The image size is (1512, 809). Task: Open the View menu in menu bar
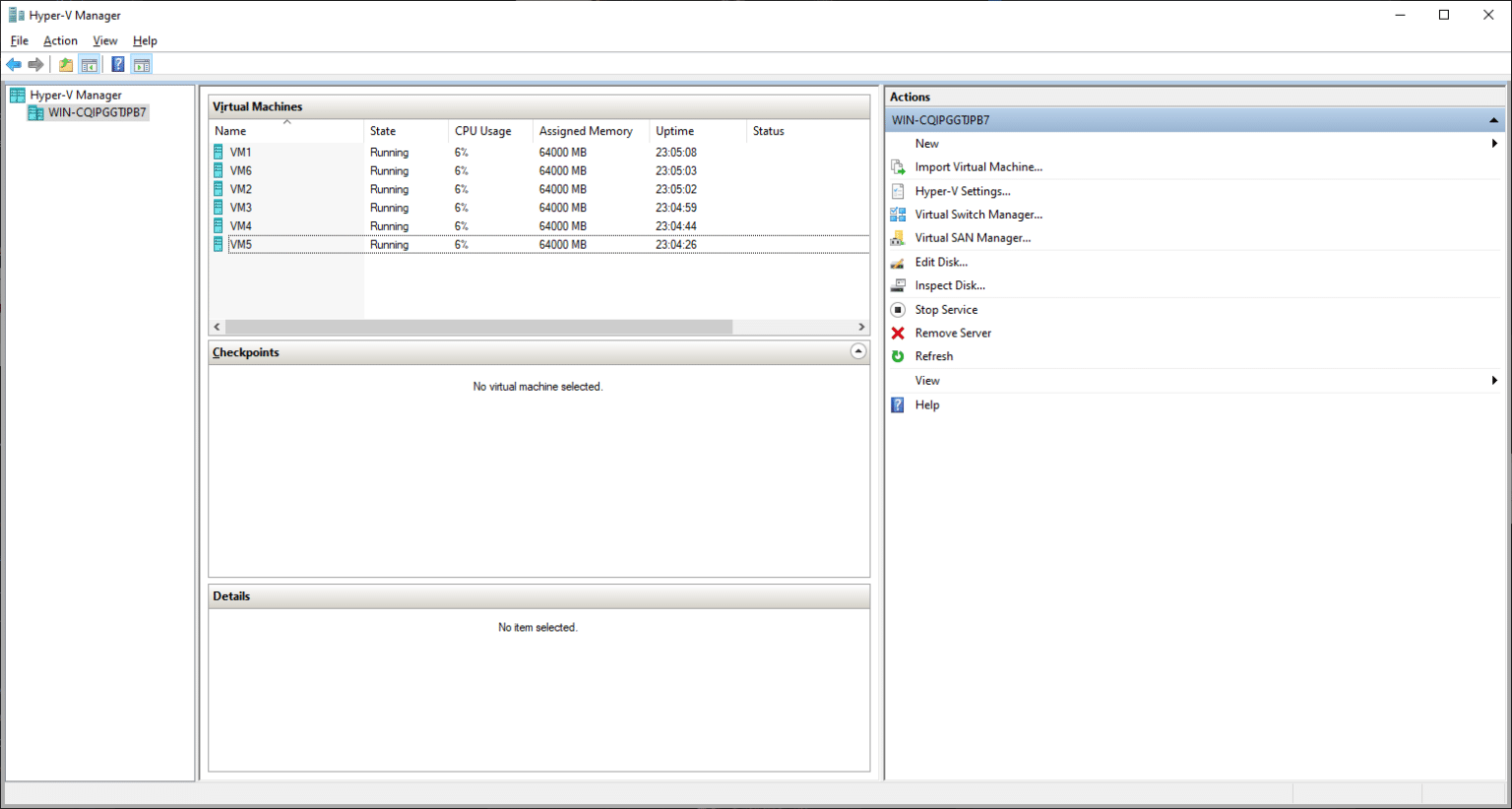tap(105, 40)
